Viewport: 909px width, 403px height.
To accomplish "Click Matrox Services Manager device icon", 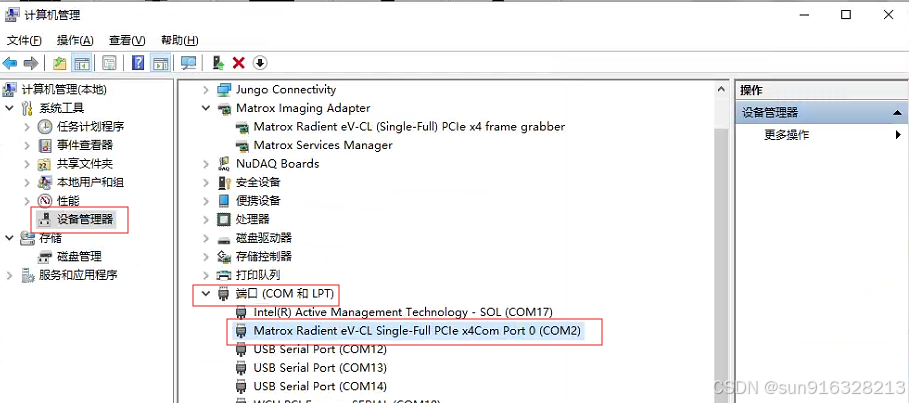I will [242, 146].
